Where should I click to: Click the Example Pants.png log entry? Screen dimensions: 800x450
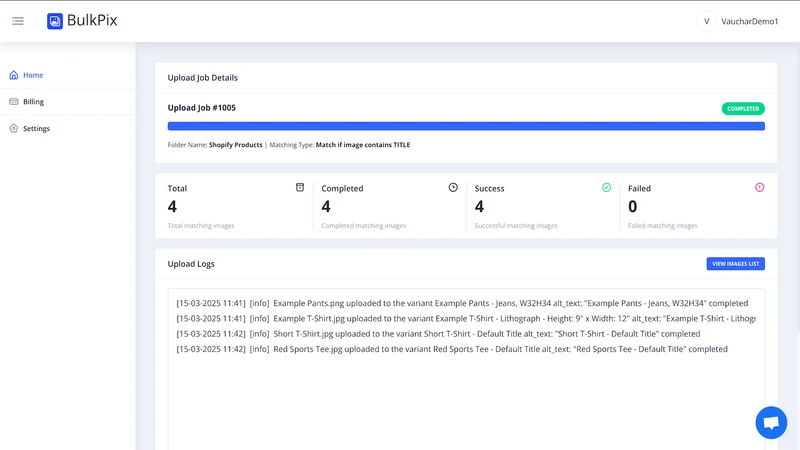pyautogui.click(x=462, y=303)
